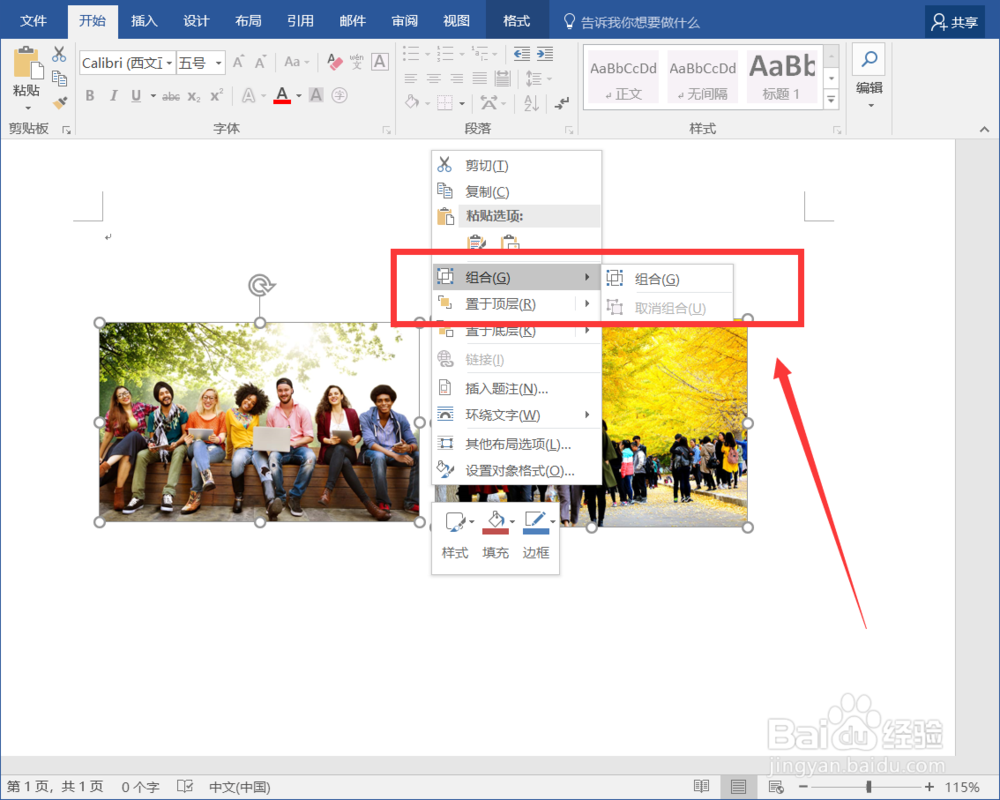Apply subscript formatting
The image size is (1000, 800).
click(194, 96)
